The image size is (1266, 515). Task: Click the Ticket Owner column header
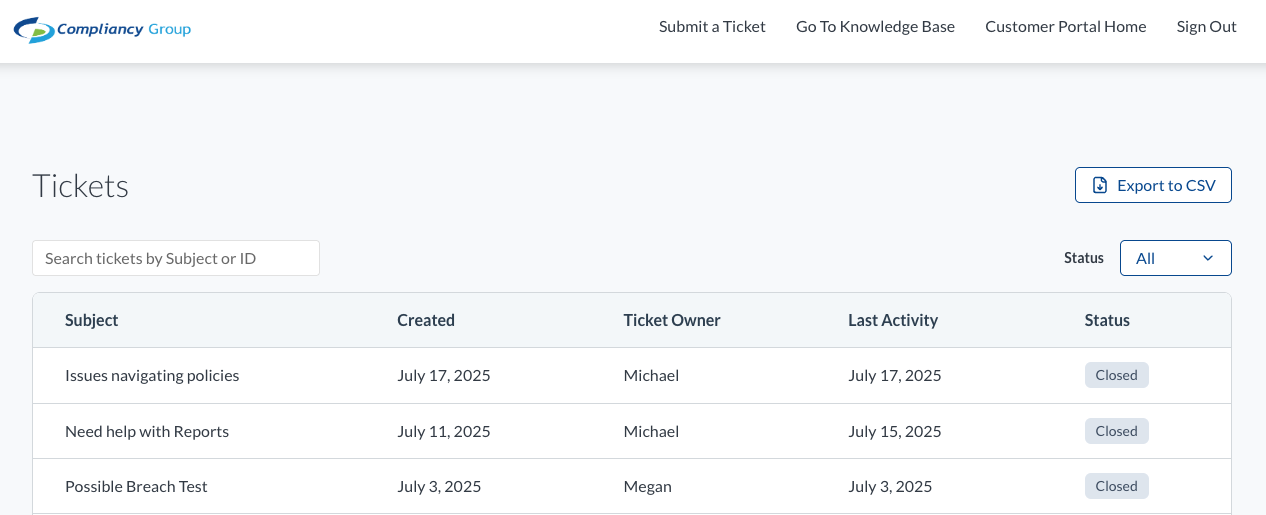672,320
